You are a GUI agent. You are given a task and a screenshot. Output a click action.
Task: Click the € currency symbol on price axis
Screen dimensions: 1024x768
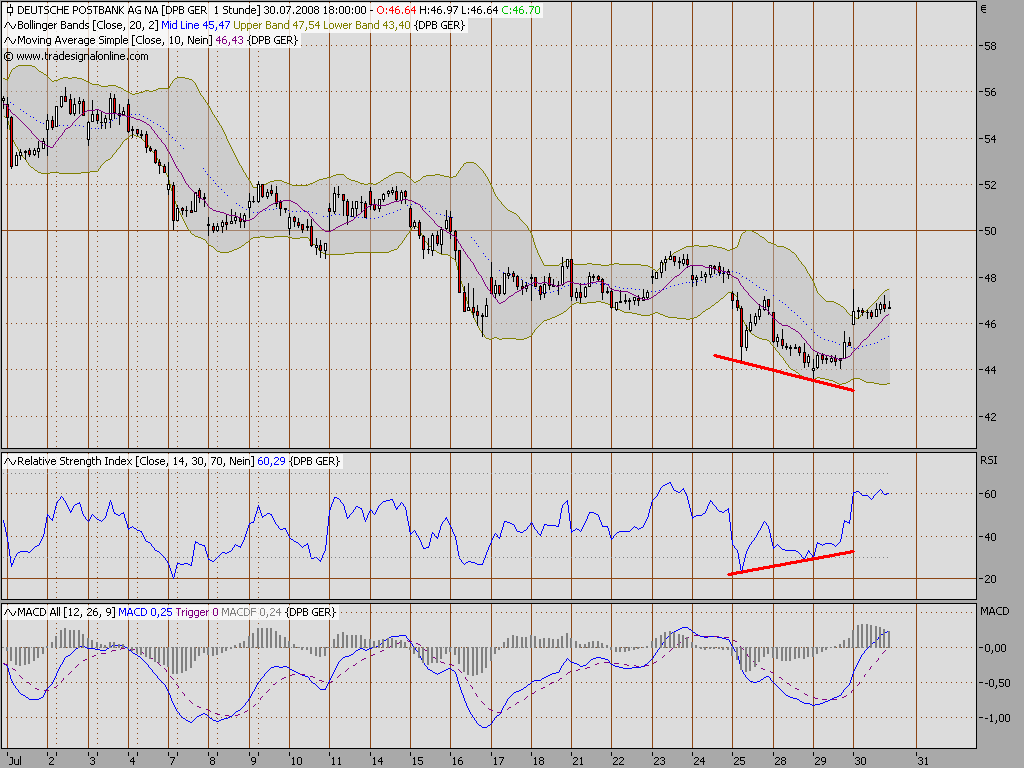(x=984, y=9)
